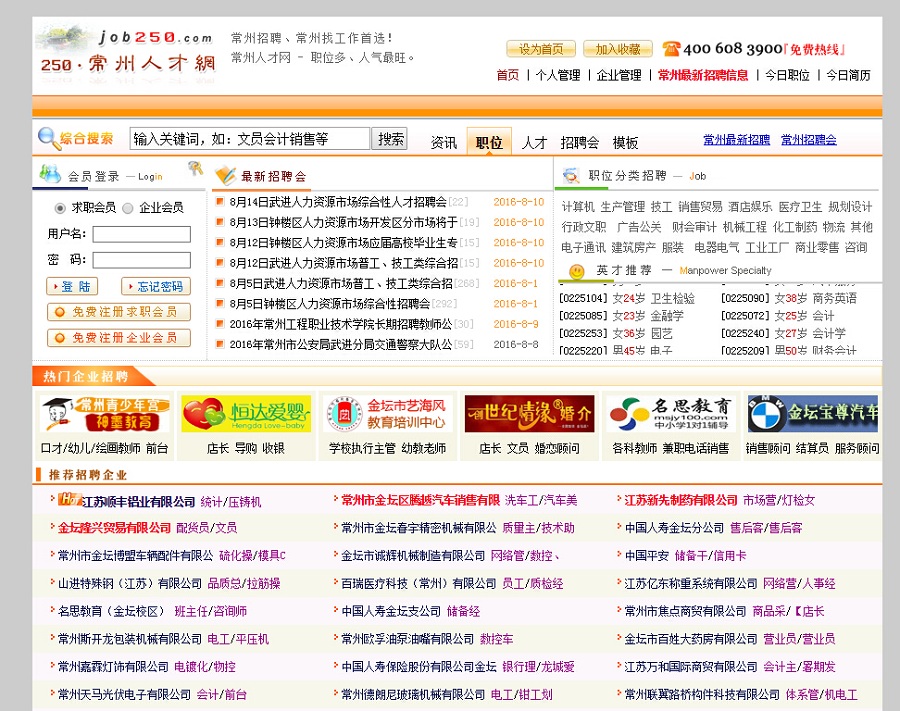Open 常州招聘会 underlined link
This screenshot has width=900, height=711.
[809, 139]
